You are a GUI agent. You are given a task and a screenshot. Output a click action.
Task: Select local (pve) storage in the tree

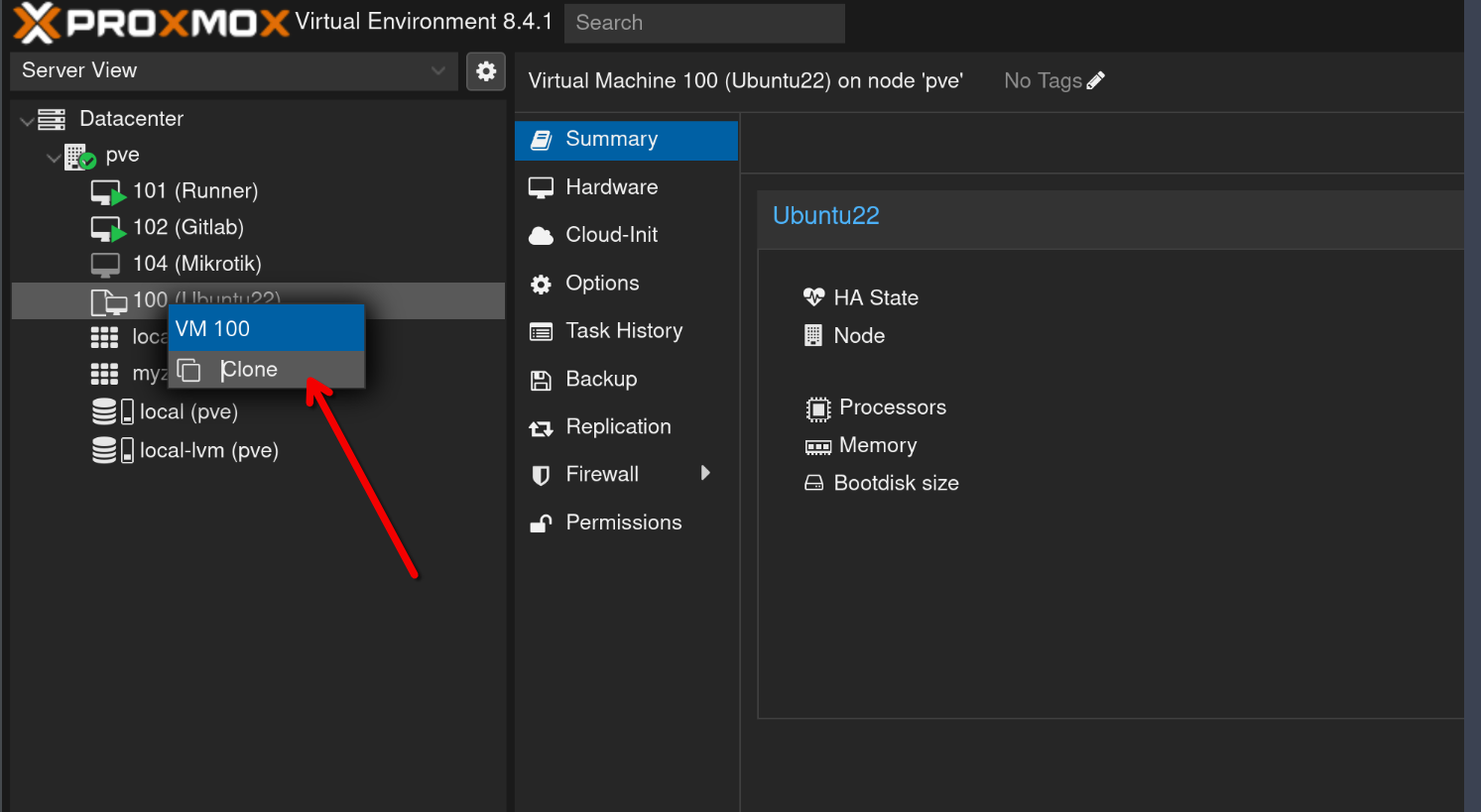click(x=188, y=411)
